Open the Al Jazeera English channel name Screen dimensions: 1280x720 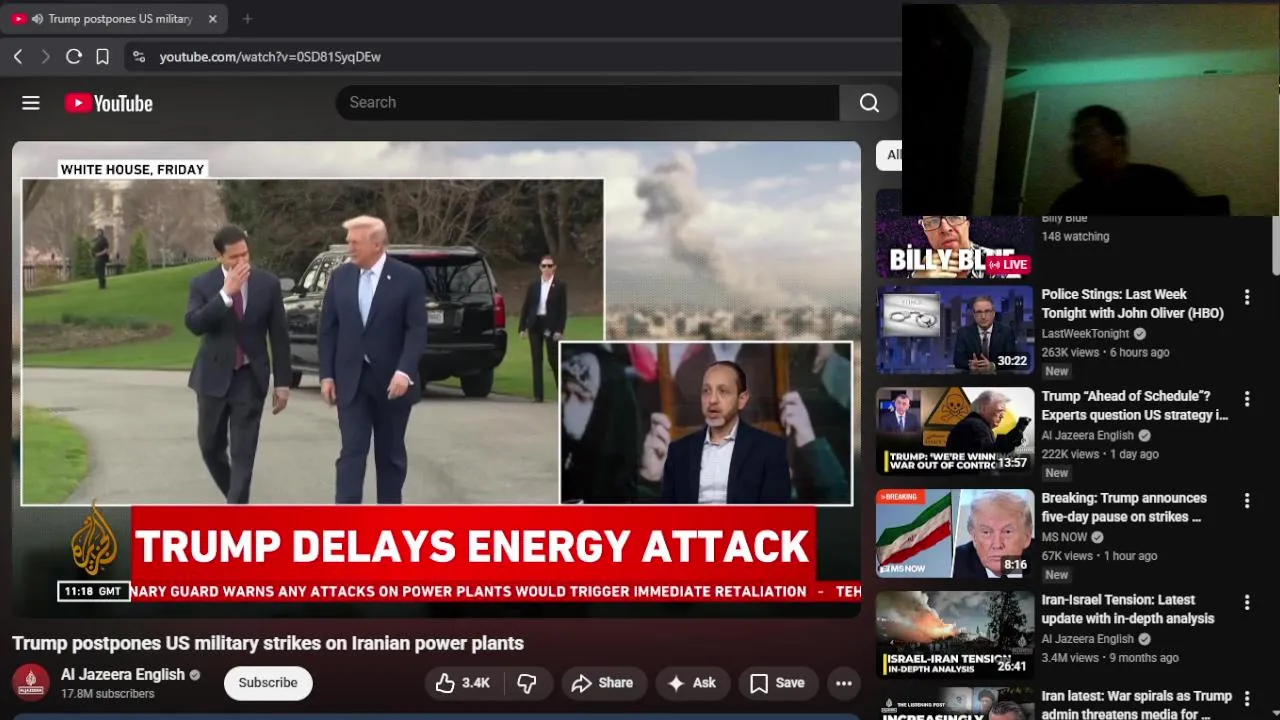pyautogui.click(x=123, y=675)
